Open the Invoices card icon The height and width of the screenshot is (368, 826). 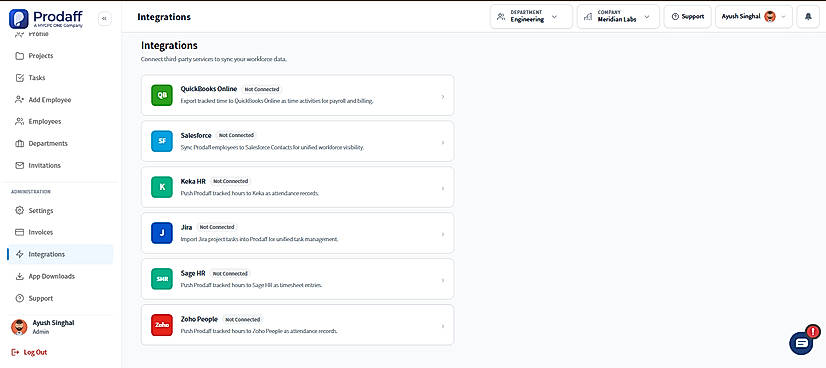tap(19, 232)
